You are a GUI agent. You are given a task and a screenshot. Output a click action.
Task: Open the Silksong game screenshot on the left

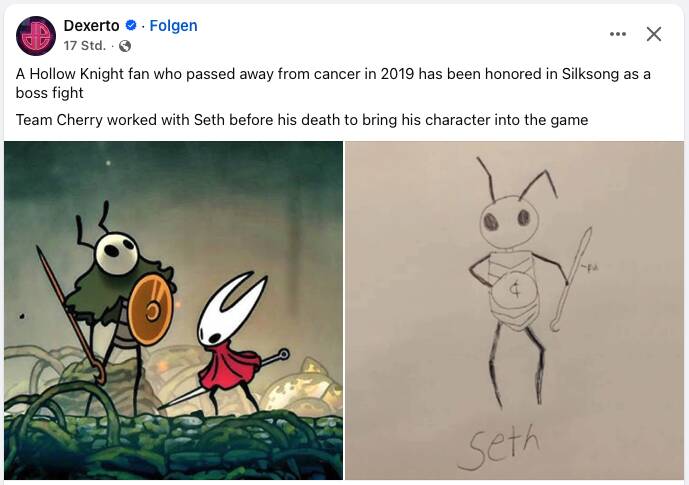click(174, 310)
